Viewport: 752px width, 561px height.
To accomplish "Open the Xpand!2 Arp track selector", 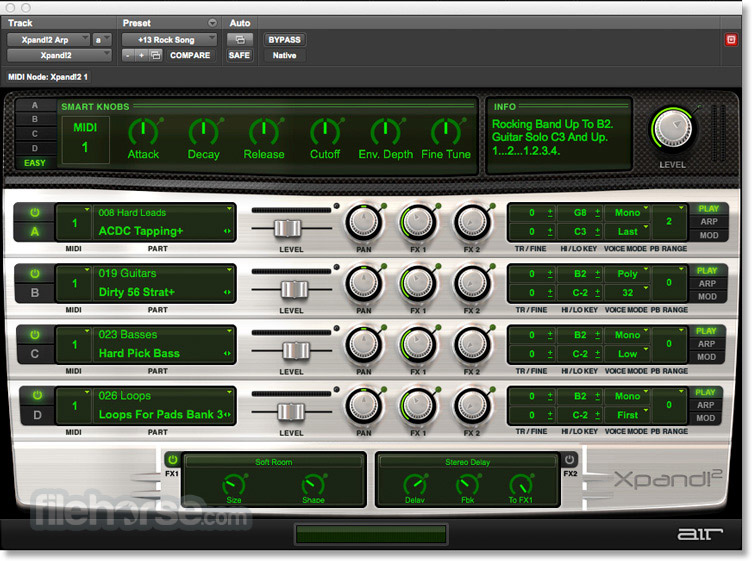I will pos(48,40).
